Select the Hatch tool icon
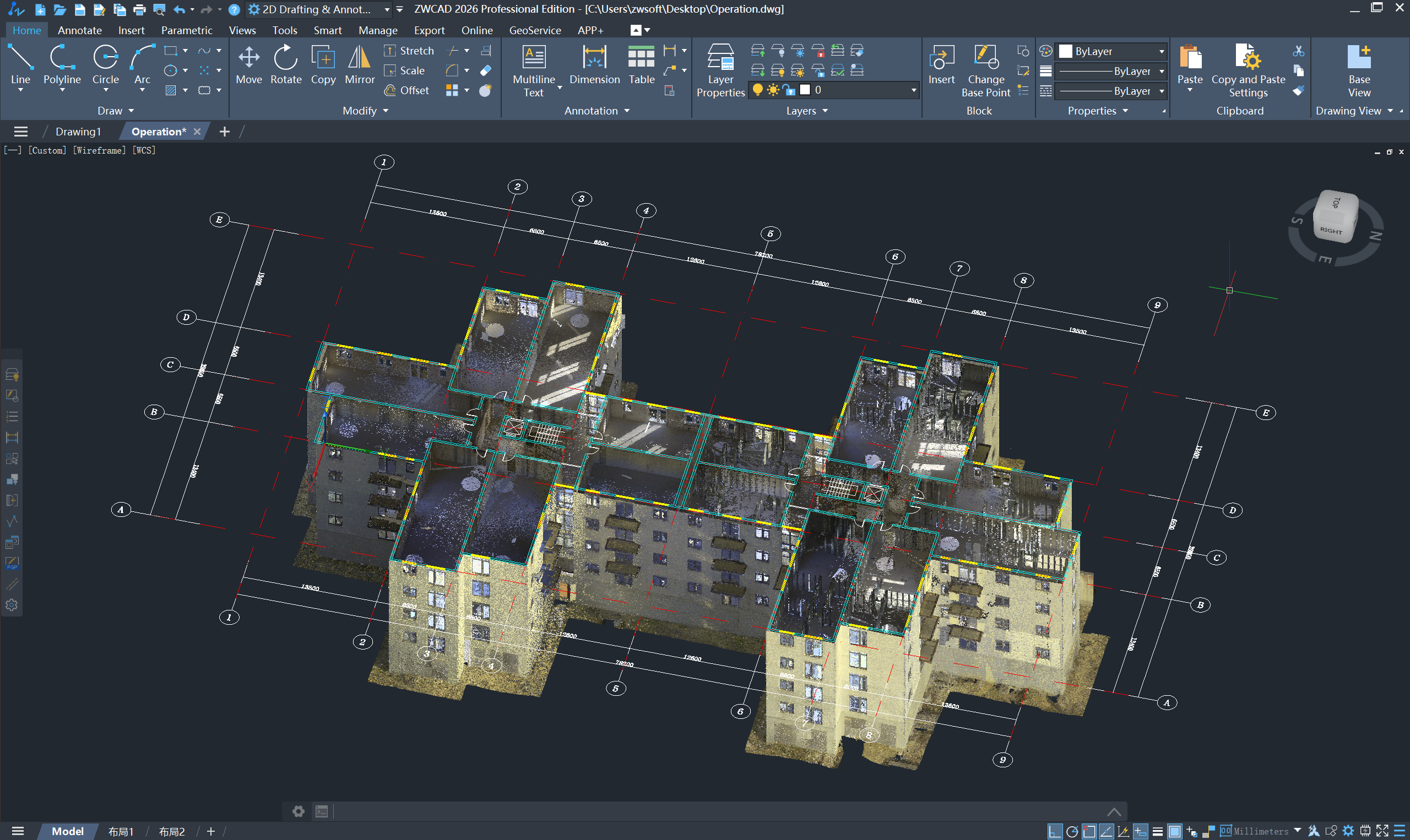Screen dimensions: 1410x840 [x=170, y=91]
